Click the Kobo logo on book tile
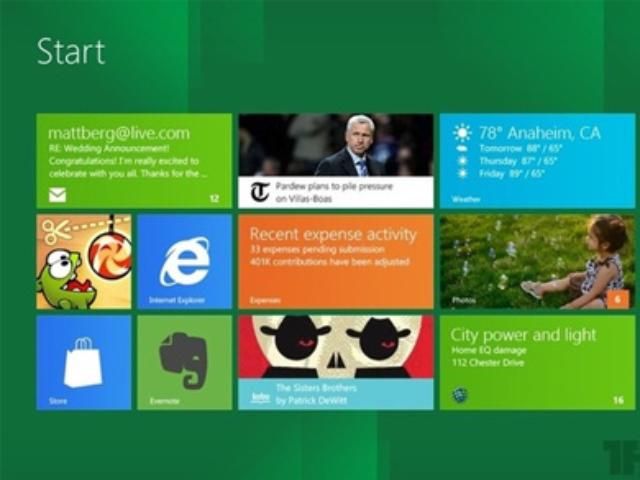Image resolution: width=640 pixels, height=480 pixels. tap(260, 396)
